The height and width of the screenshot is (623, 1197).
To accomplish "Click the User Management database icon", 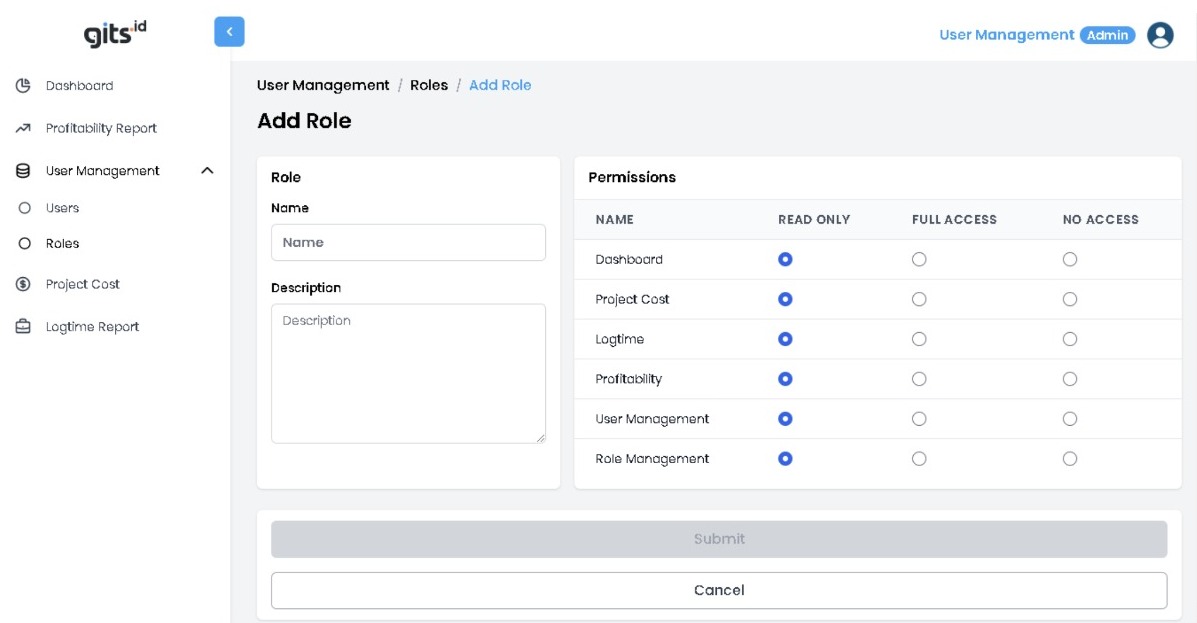I will tap(23, 171).
